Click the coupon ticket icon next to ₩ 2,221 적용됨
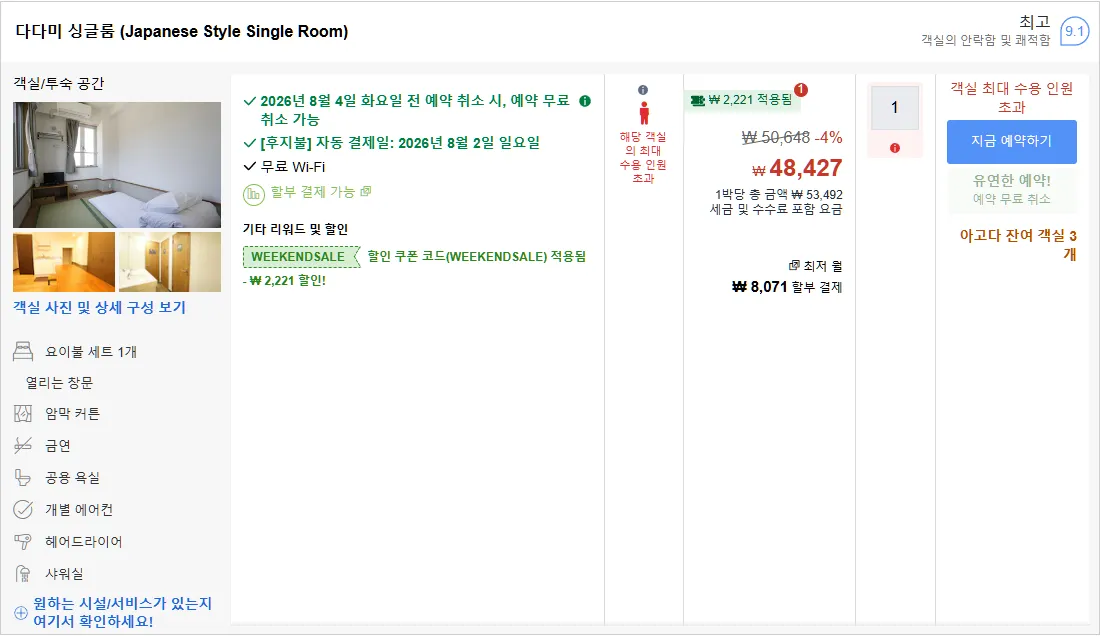 (x=697, y=100)
